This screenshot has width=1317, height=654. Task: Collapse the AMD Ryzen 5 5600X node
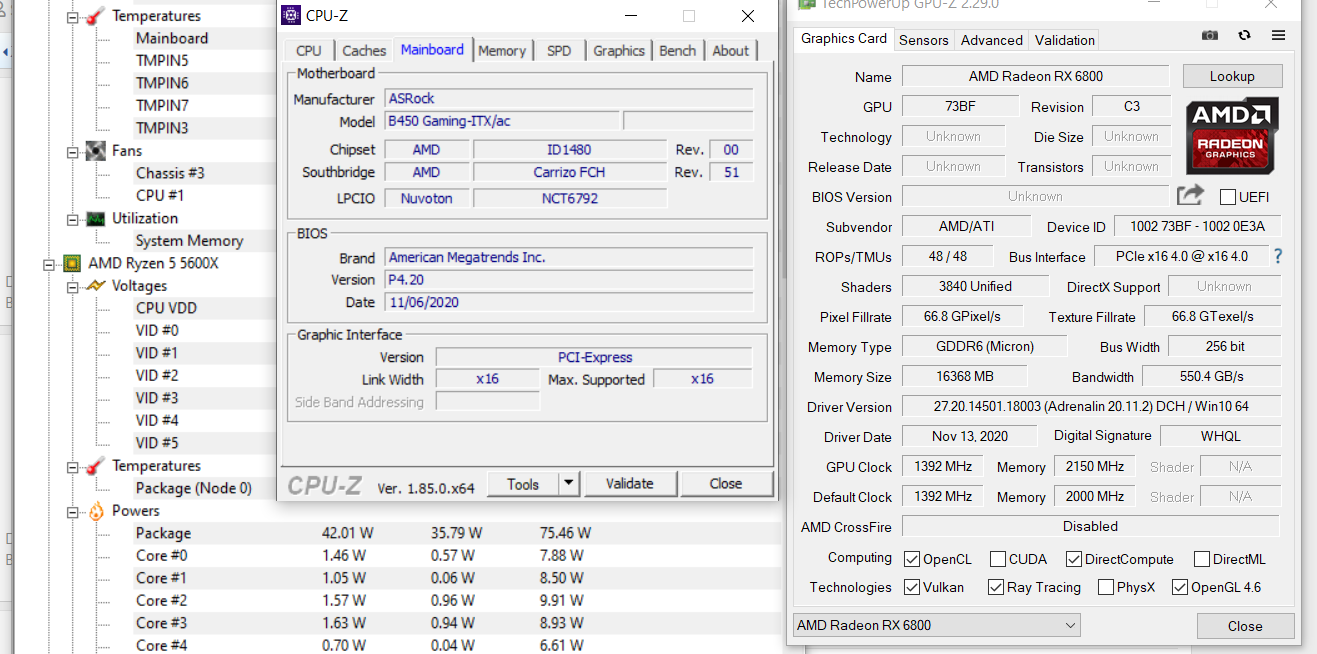click(49, 264)
